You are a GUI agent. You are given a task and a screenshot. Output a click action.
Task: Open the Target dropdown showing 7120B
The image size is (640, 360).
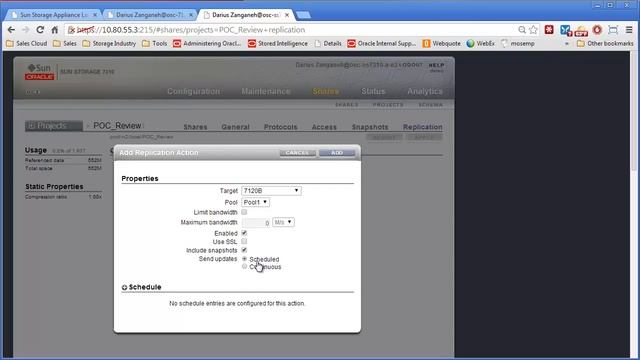coord(271,191)
